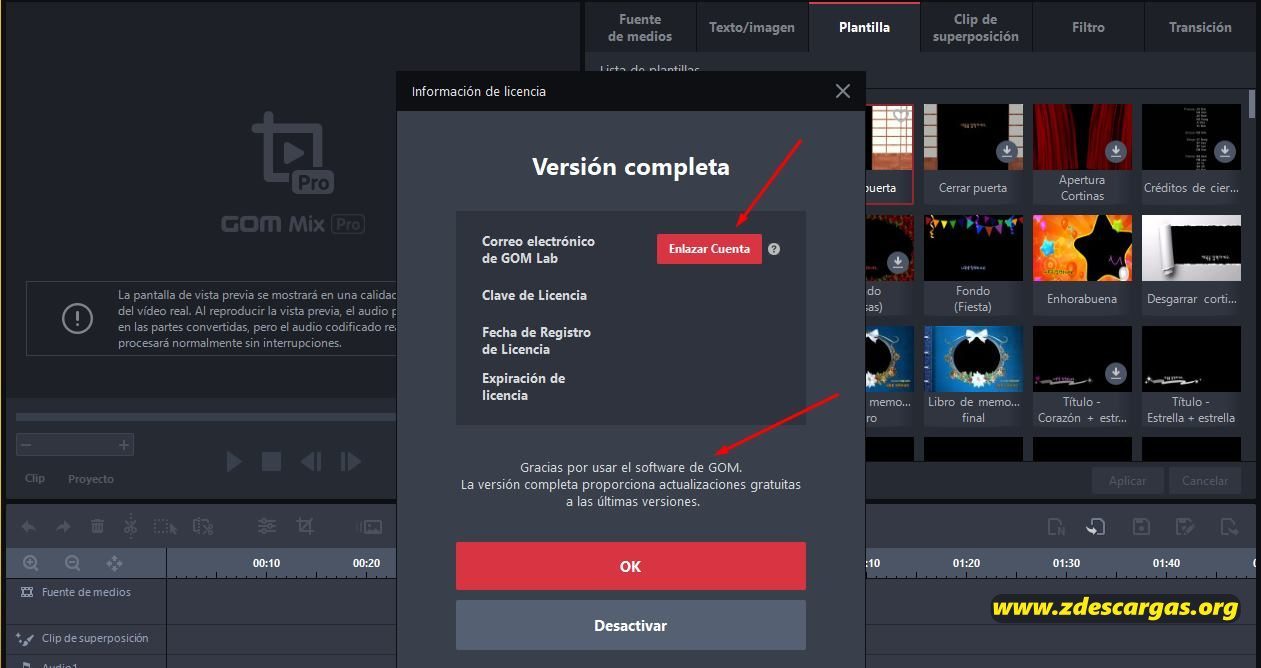The image size is (1261, 668).
Task: Click the template list vertical scrollbar
Action: click(1252, 105)
